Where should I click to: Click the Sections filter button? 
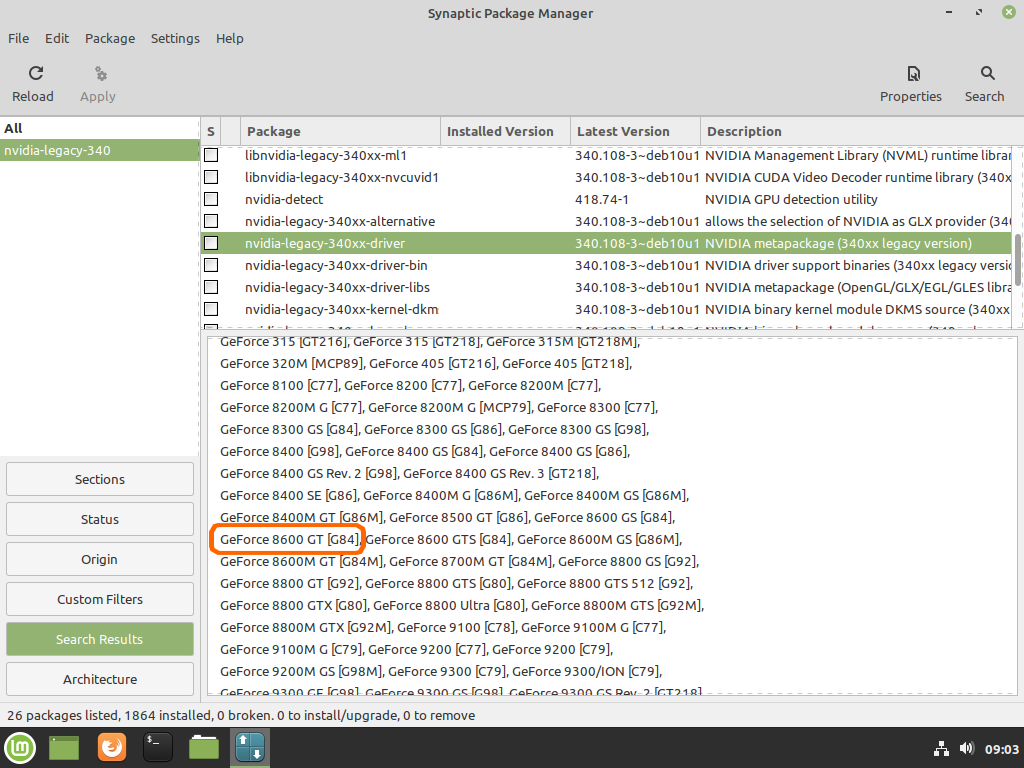tap(100, 479)
